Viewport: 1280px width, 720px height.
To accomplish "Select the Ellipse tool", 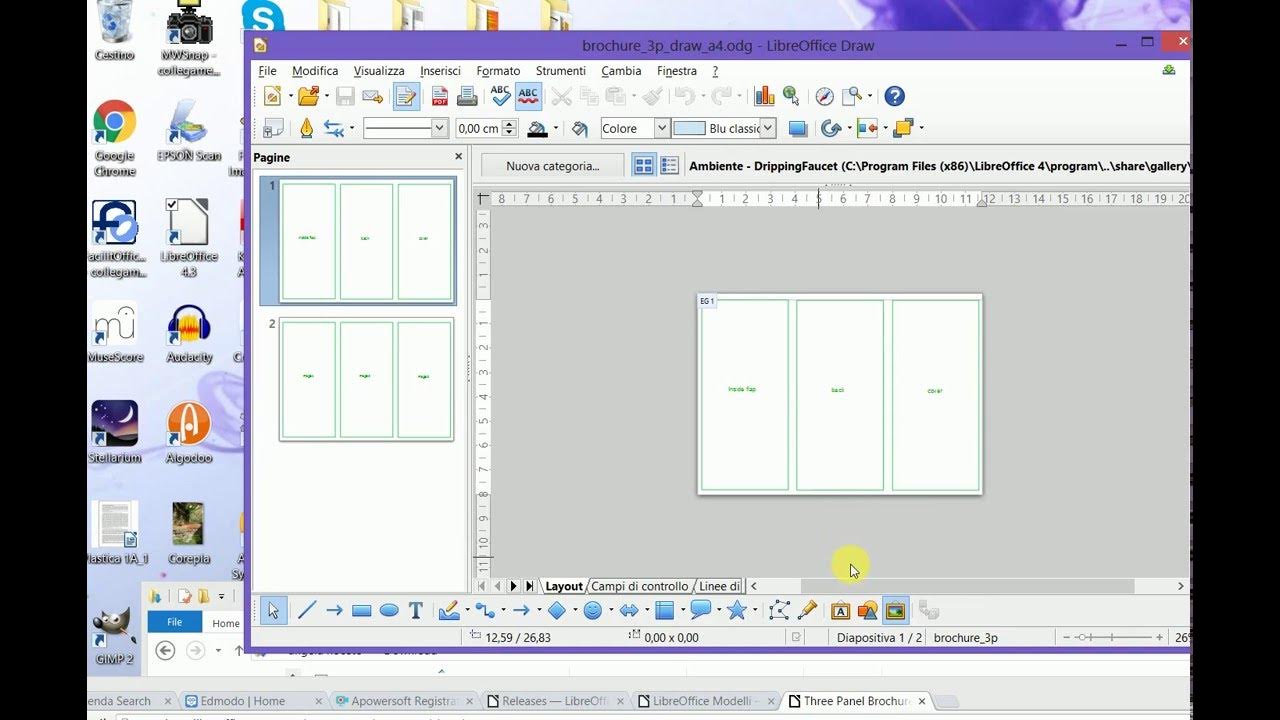I will (389, 610).
